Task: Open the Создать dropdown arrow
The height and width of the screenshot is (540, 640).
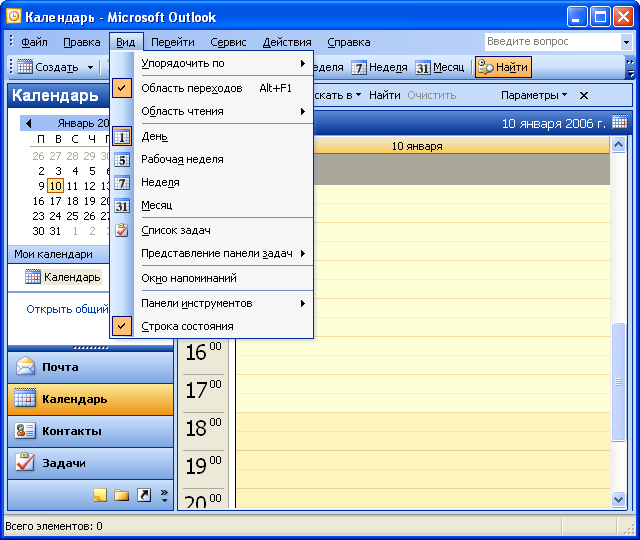Action: tap(90, 67)
